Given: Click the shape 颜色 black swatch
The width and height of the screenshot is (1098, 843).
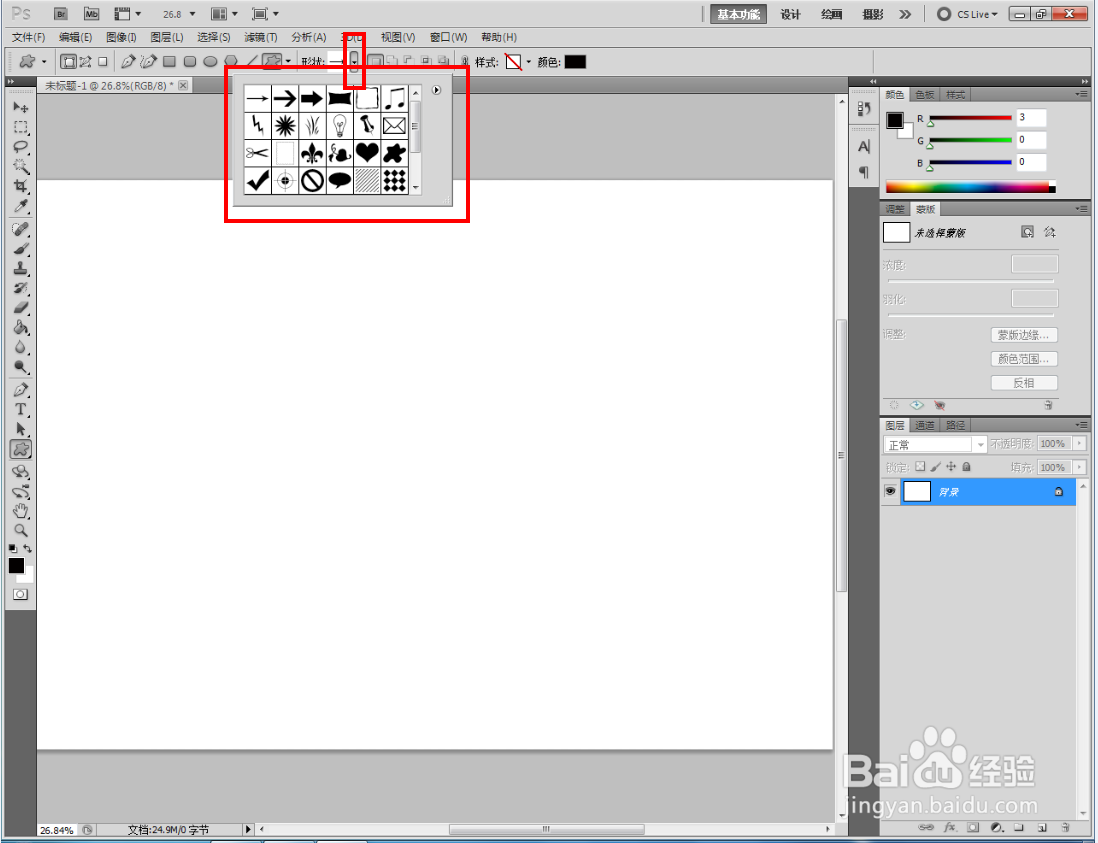Looking at the screenshot, I should click(x=575, y=62).
